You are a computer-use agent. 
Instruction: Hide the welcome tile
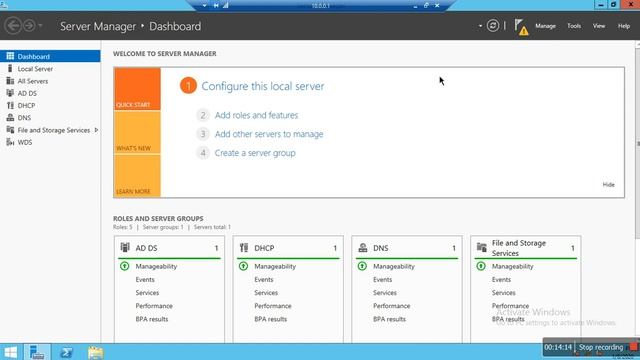(x=608, y=184)
